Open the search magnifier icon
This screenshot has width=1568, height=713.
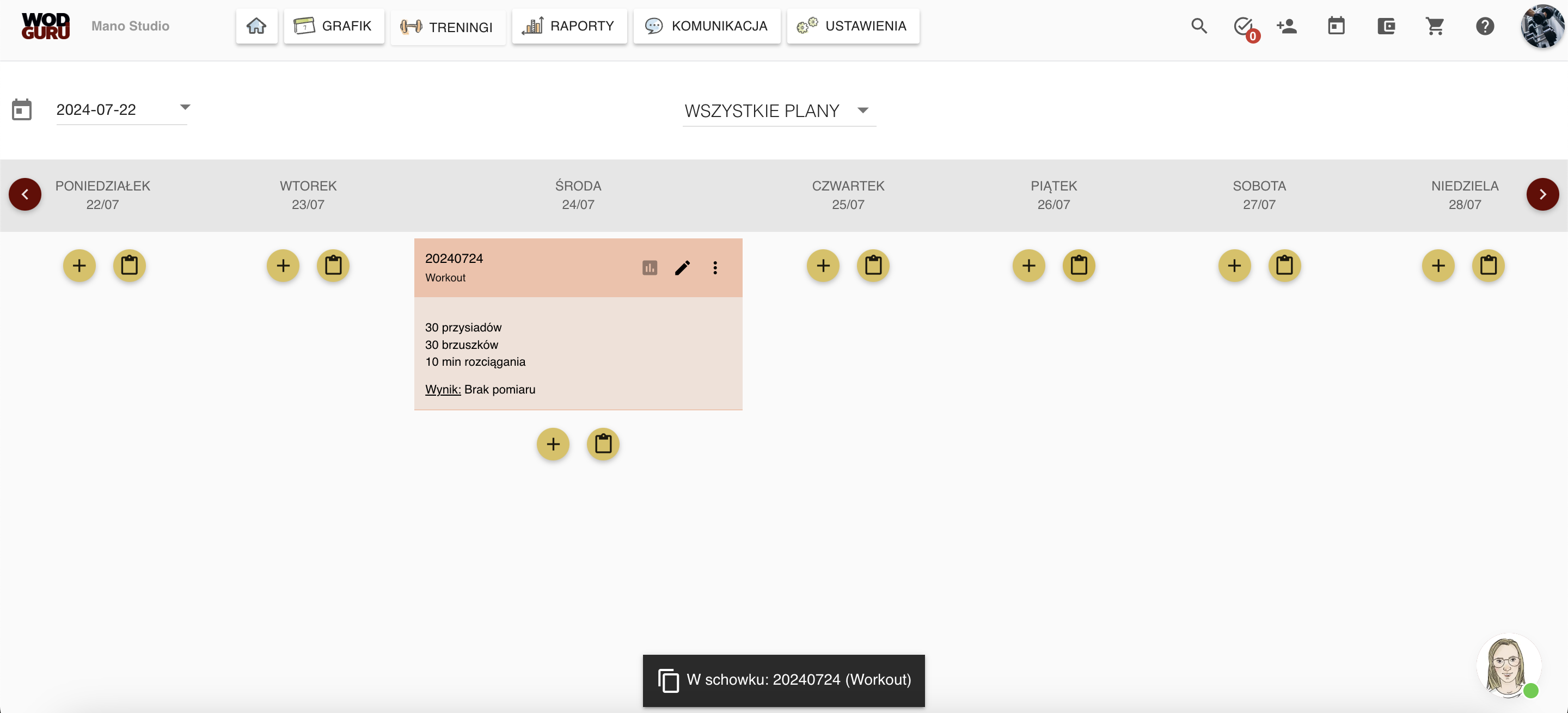tap(1198, 26)
